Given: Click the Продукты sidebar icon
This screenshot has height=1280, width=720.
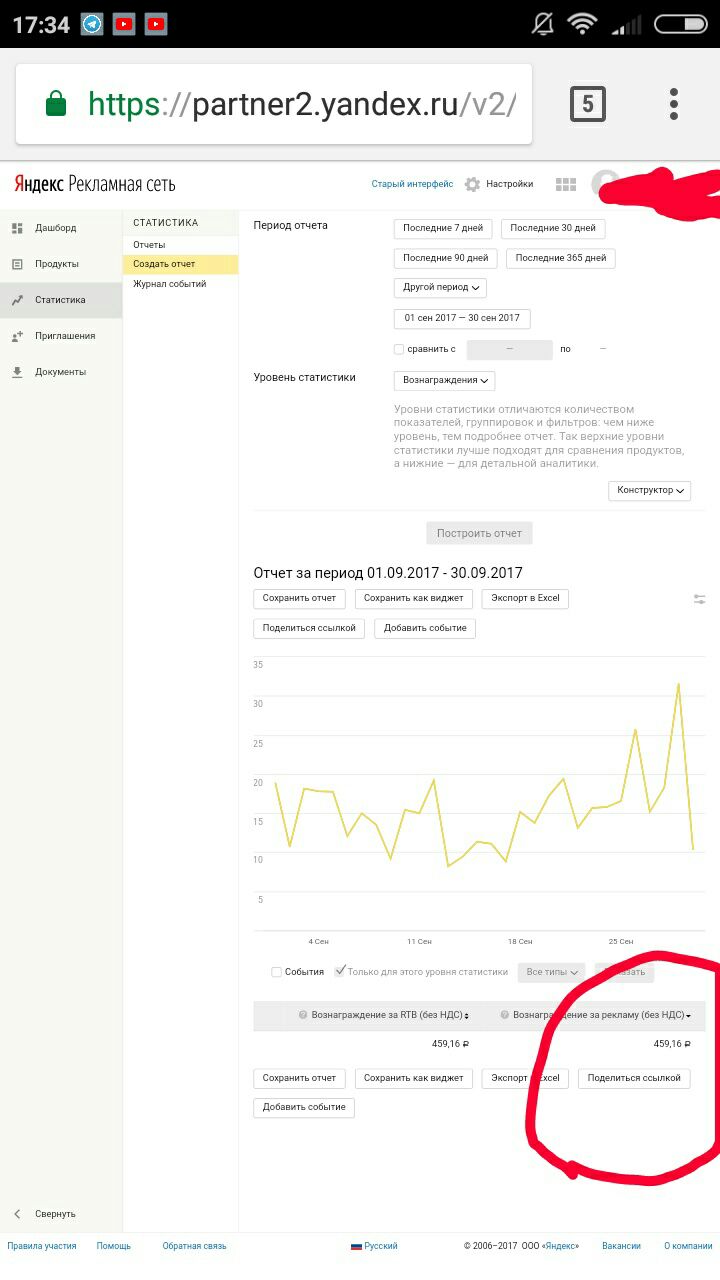Looking at the screenshot, I should pos(17,264).
